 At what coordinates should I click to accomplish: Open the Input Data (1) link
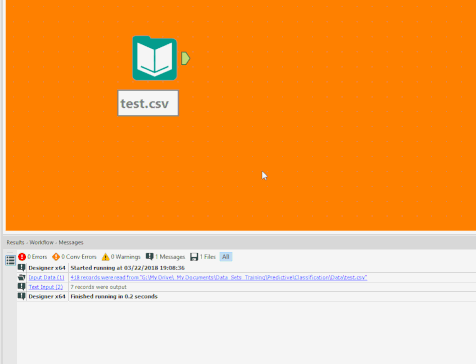46,277
